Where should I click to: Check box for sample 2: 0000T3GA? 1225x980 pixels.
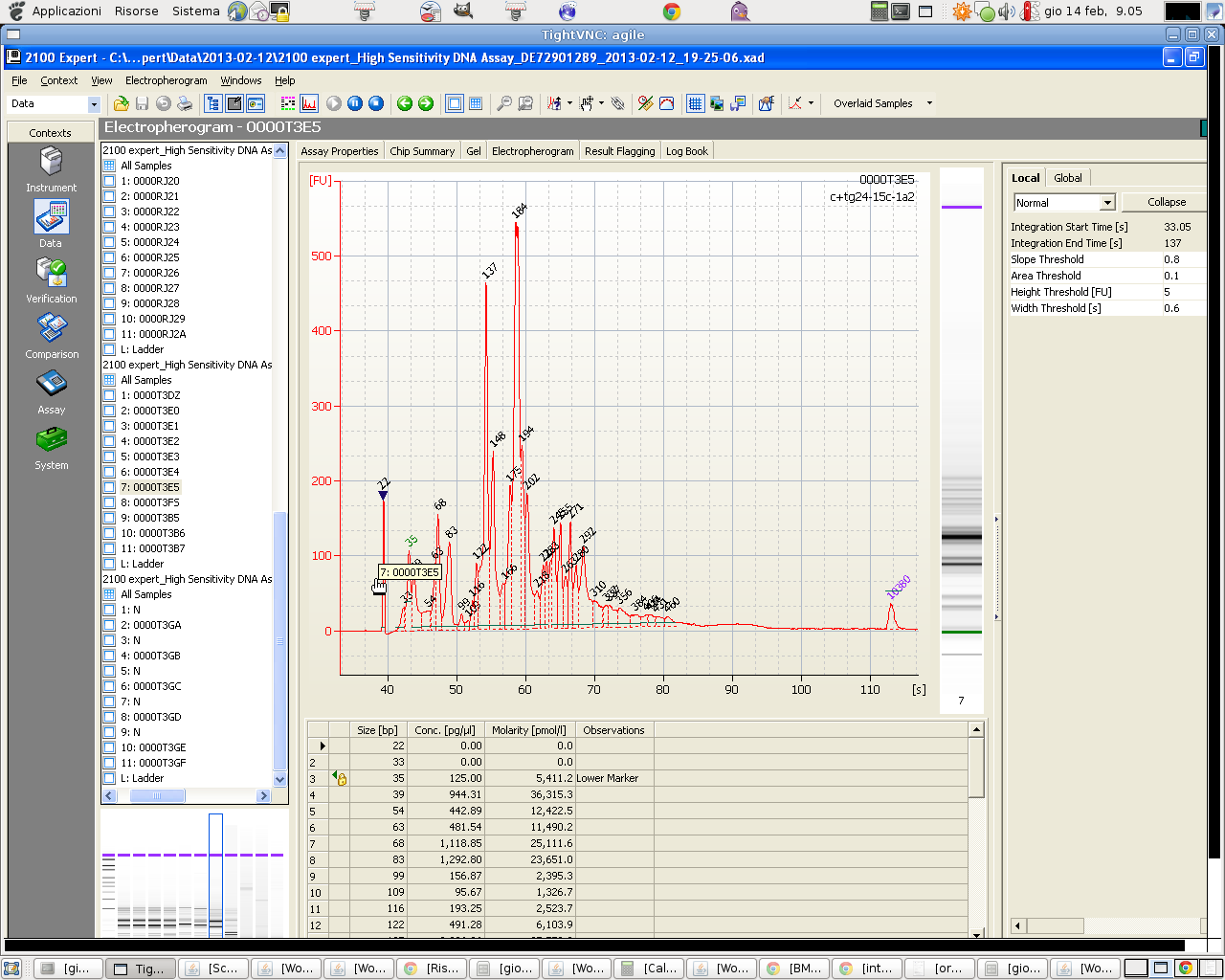click(x=109, y=625)
